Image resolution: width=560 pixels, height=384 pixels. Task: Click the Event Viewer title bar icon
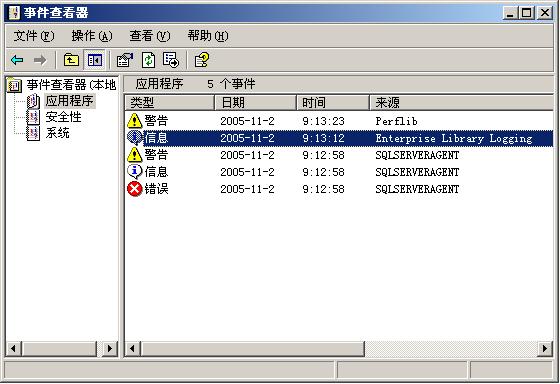pos(14,13)
